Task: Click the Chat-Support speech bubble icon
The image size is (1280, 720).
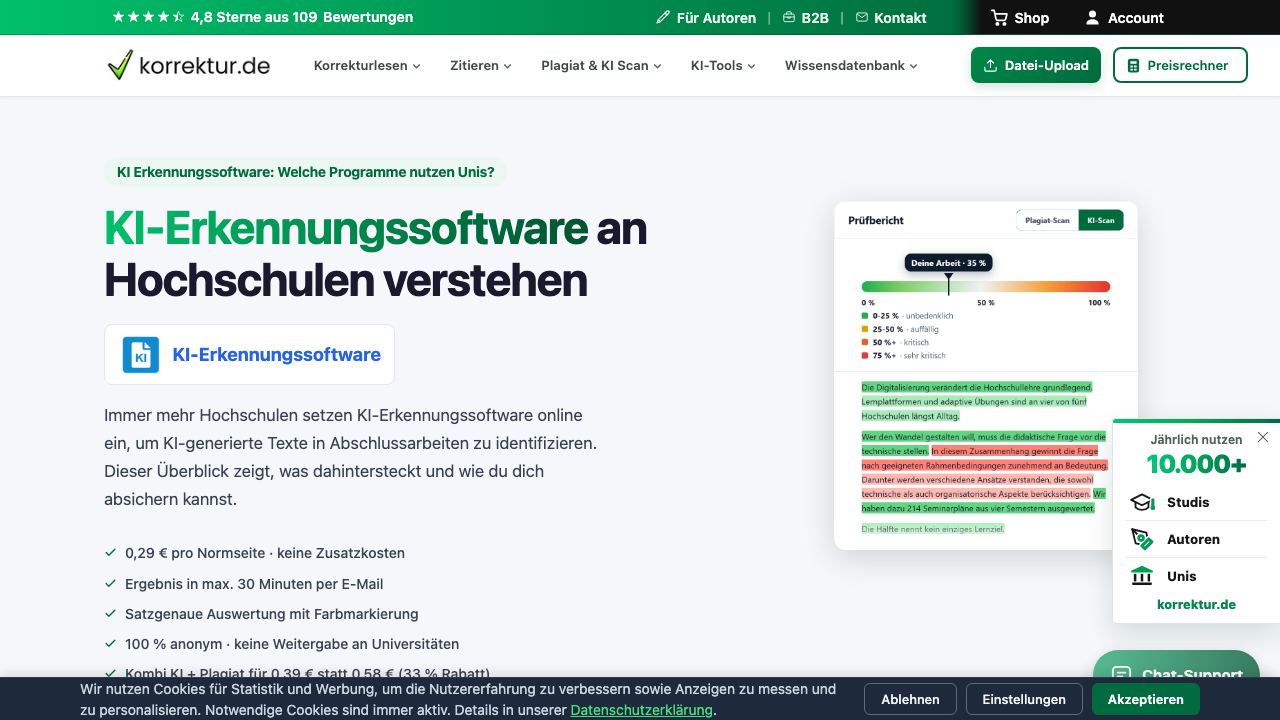Action: click(x=1122, y=675)
